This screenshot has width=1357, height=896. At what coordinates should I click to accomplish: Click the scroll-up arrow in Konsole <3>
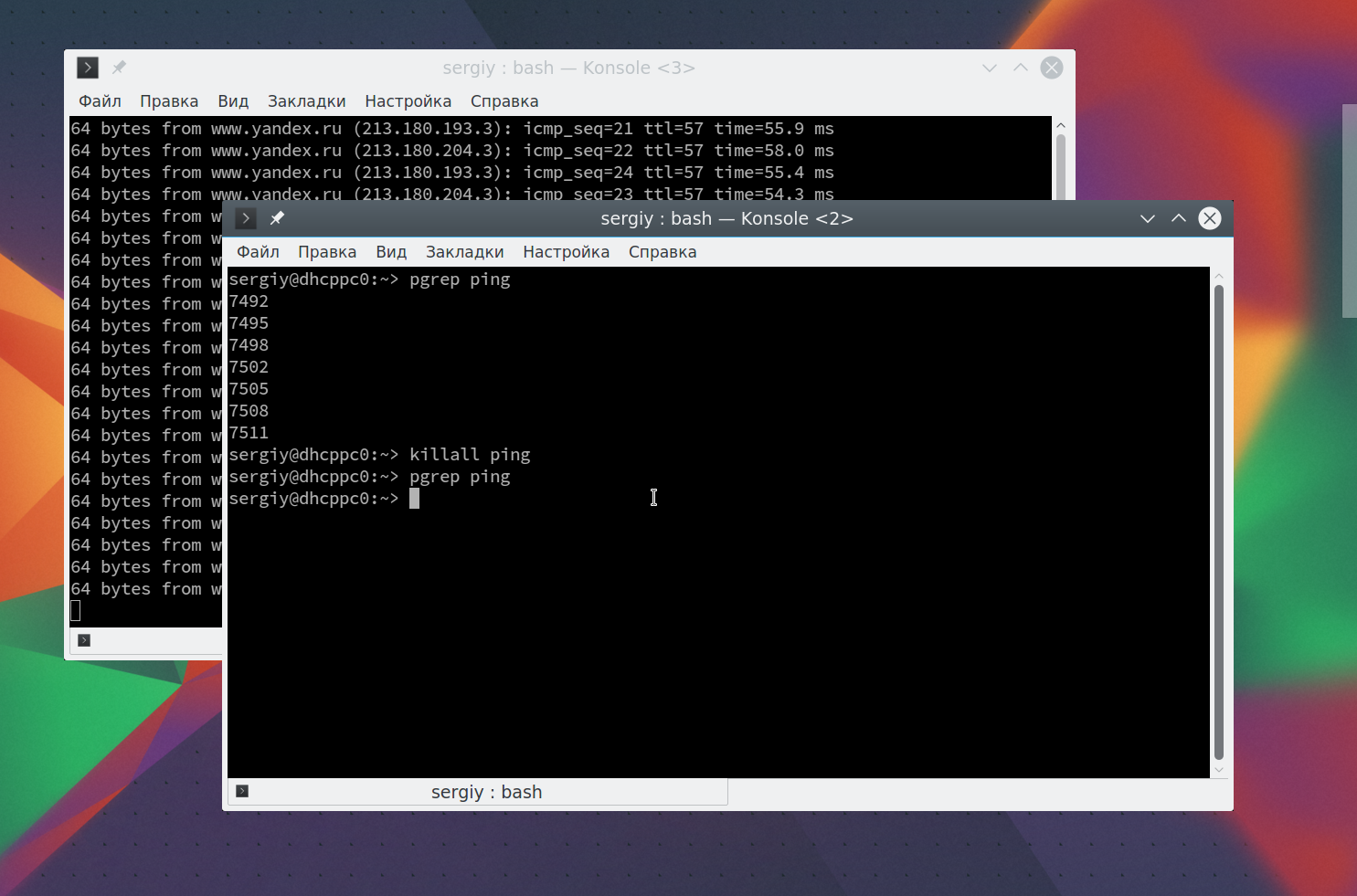pyautogui.click(x=1061, y=125)
